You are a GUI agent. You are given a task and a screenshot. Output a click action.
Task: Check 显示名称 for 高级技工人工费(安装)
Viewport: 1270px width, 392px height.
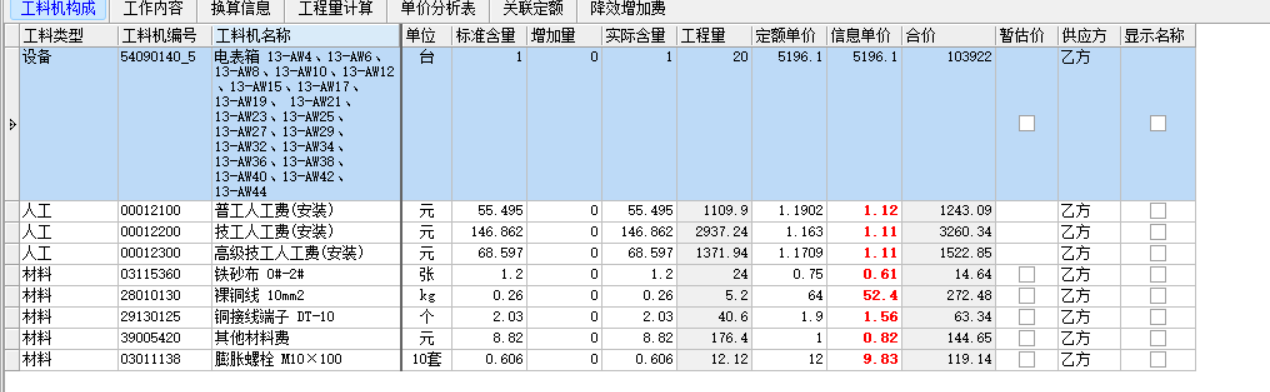[1157, 253]
